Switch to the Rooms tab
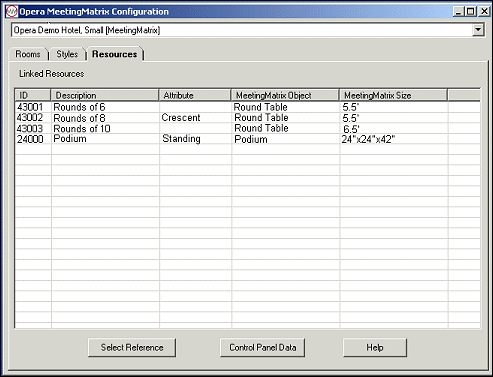Image resolution: width=493 pixels, height=377 pixels. tap(28, 54)
